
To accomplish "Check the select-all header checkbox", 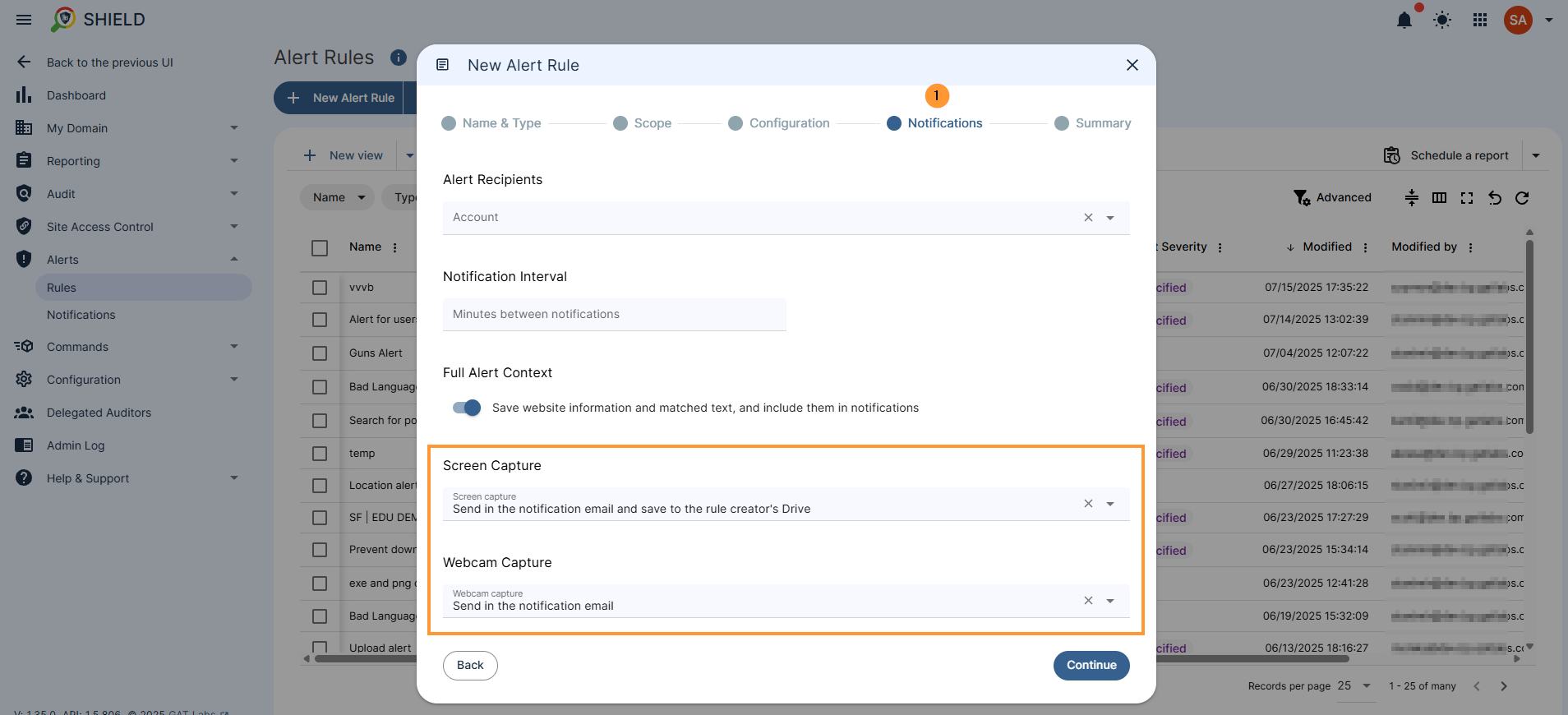I will pos(320,247).
